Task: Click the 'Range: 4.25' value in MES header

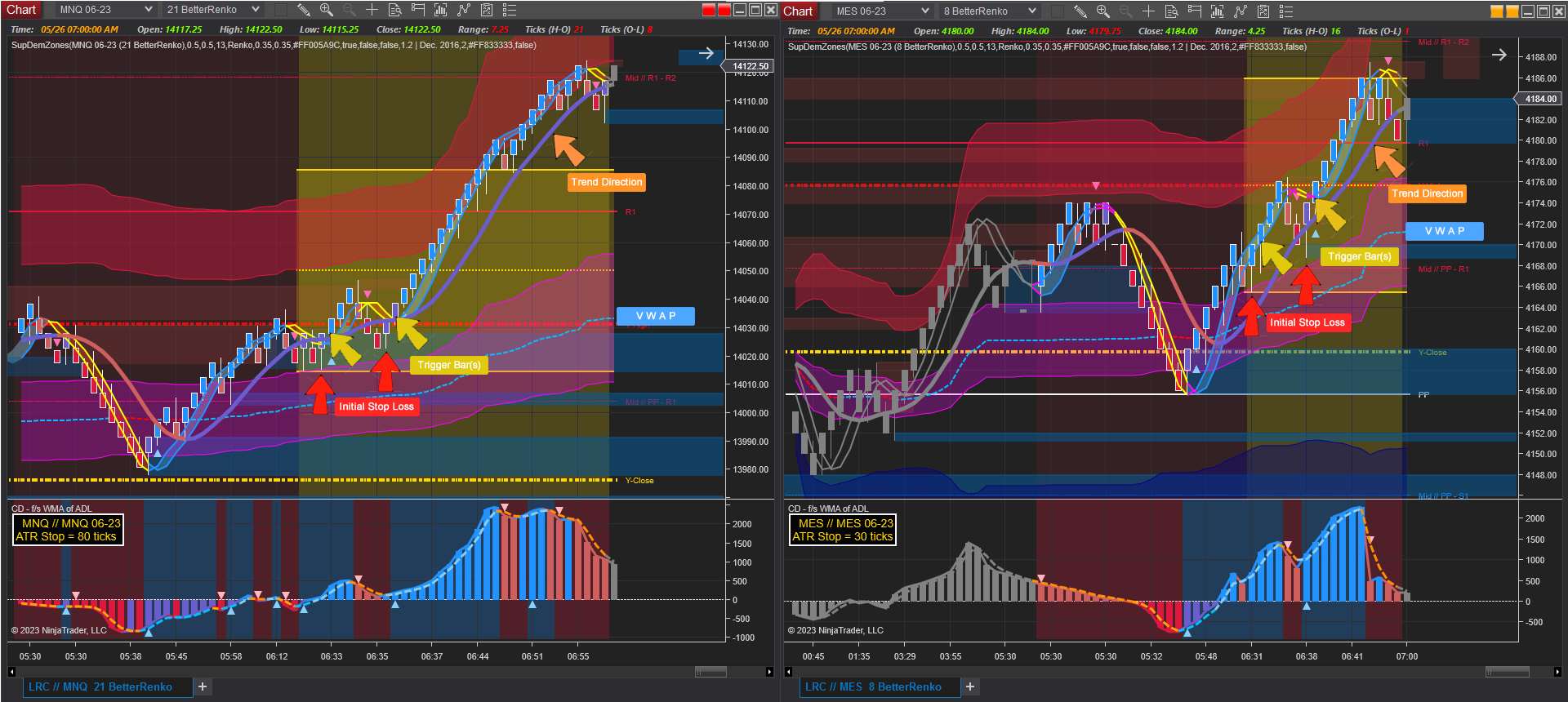Action: click(x=1241, y=31)
